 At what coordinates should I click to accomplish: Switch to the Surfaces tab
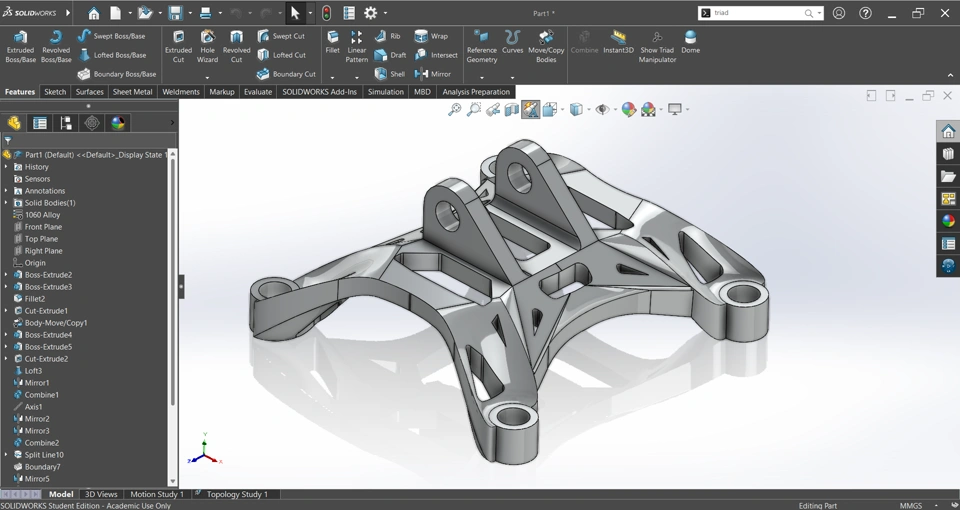click(x=89, y=92)
